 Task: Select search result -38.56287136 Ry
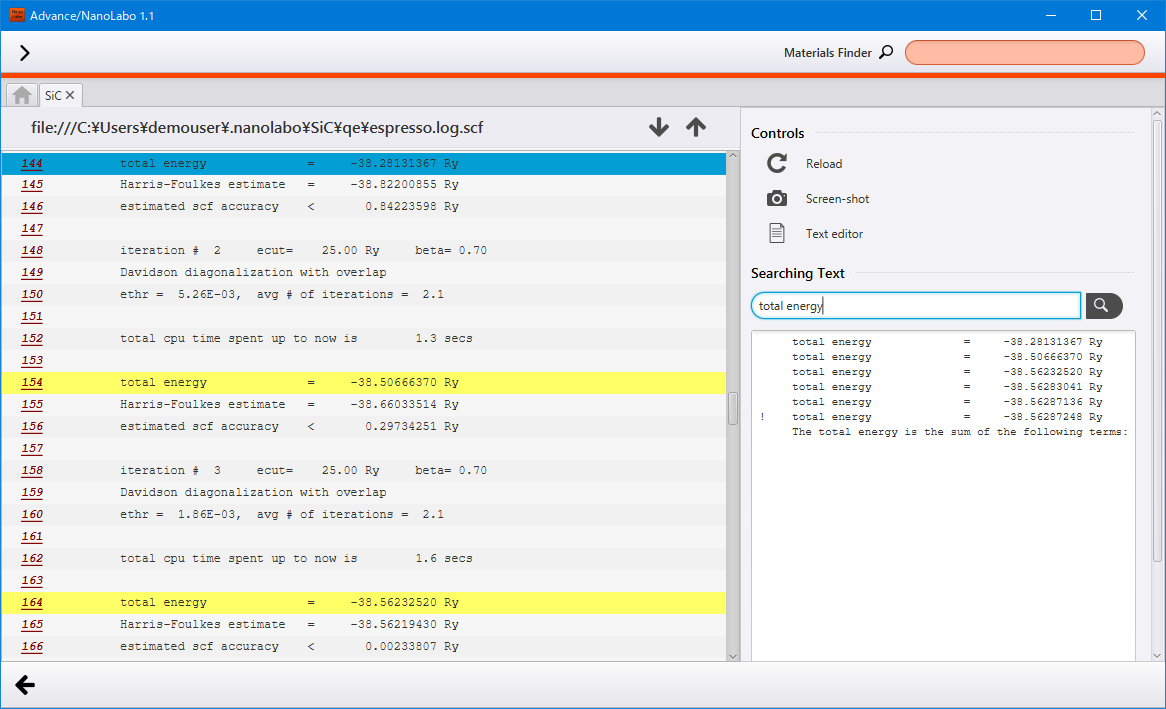tap(946, 402)
